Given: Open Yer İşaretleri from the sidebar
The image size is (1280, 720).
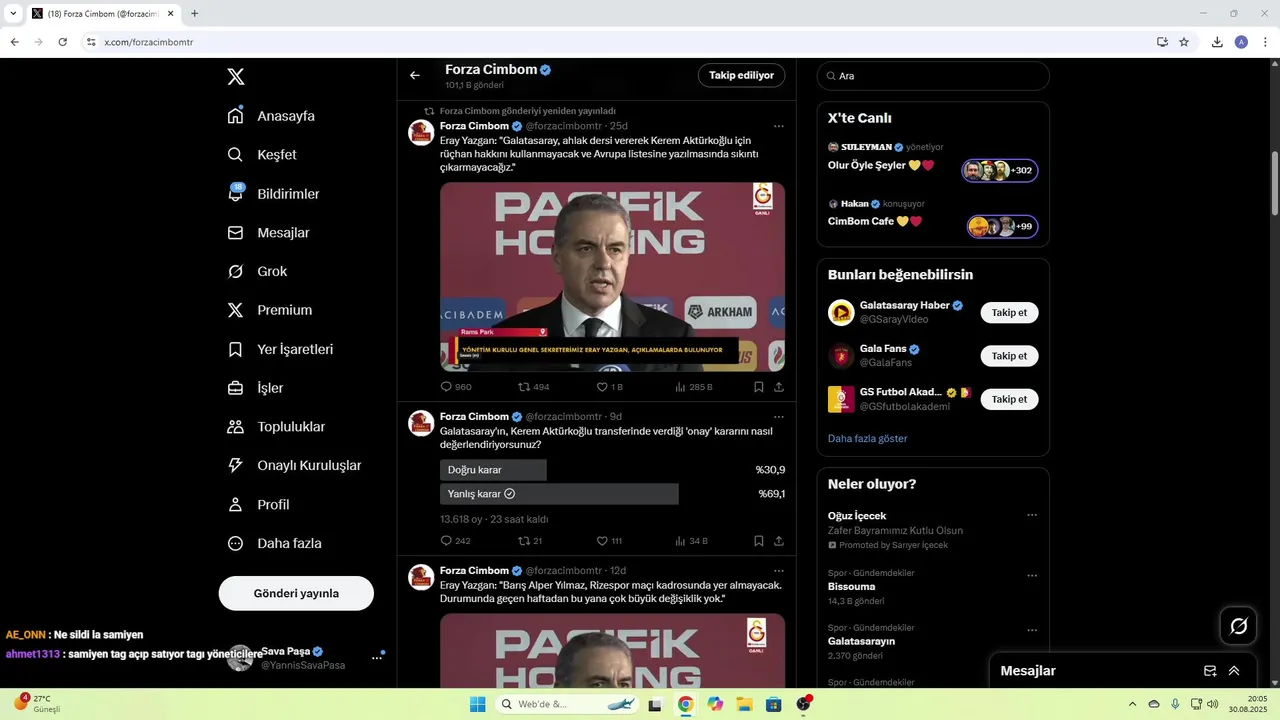Looking at the screenshot, I should coord(280,349).
